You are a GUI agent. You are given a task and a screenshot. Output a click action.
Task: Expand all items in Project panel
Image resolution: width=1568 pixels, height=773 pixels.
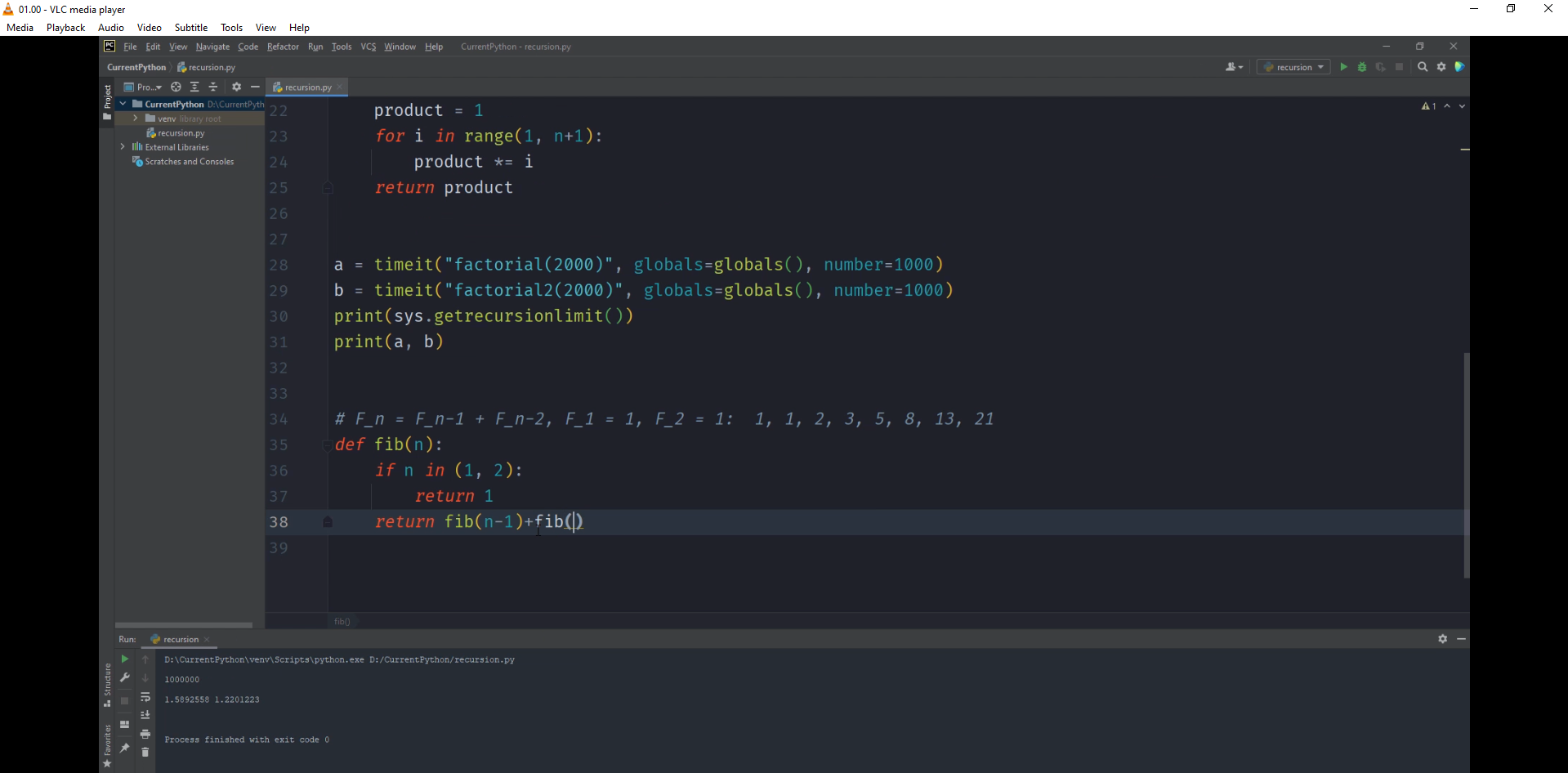coord(194,87)
